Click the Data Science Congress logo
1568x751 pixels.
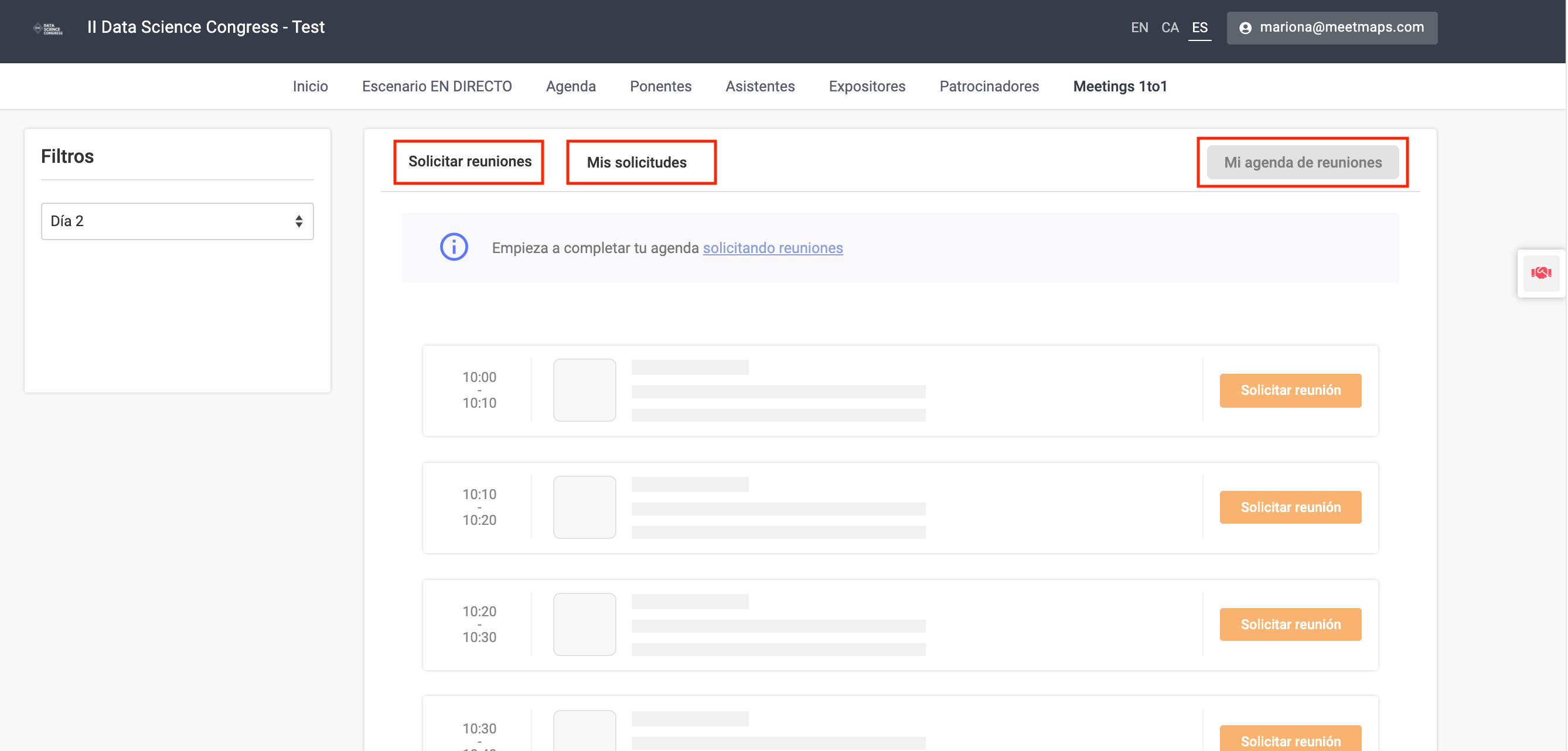pos(48,28)
